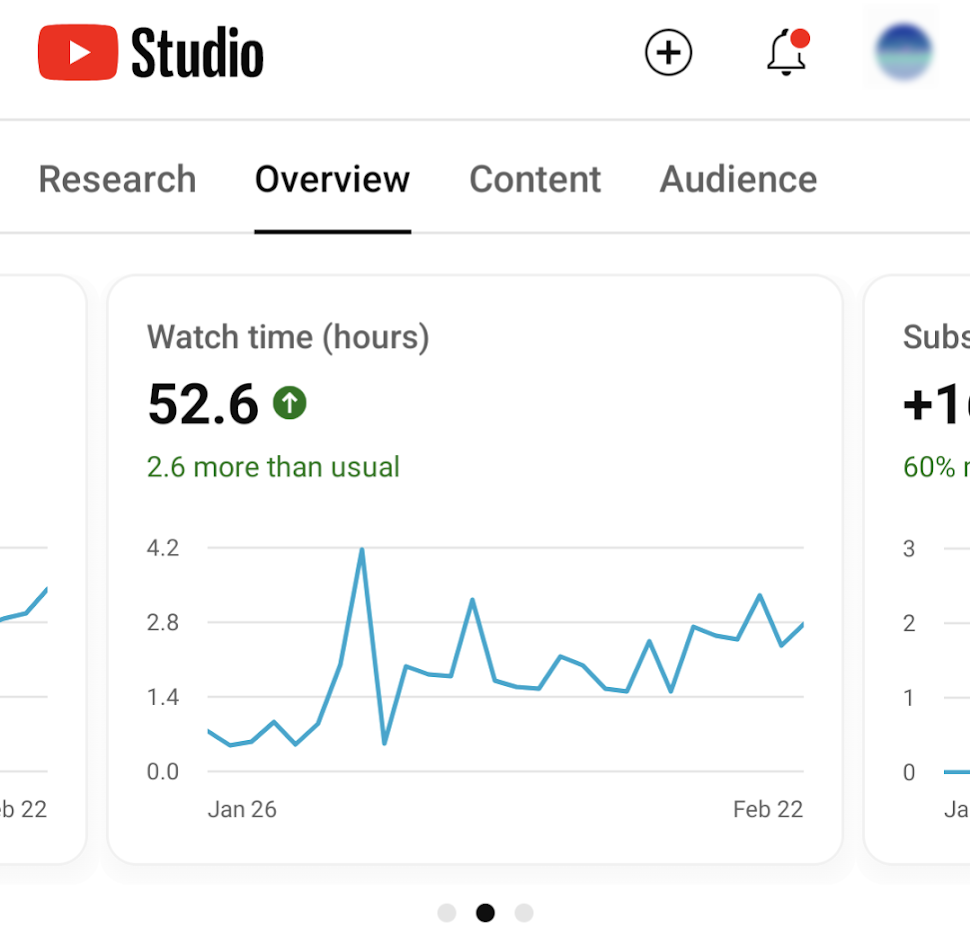
Task: Select the first carousel pagination dot
Action: coord(447,912)
